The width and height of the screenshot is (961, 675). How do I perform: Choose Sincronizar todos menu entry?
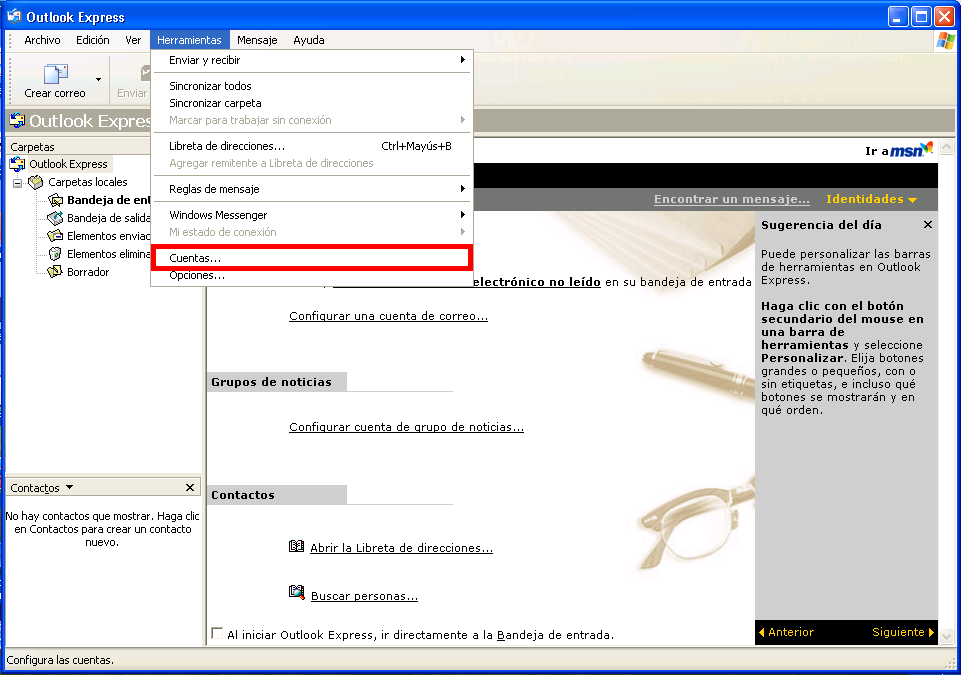pos(311,86)
